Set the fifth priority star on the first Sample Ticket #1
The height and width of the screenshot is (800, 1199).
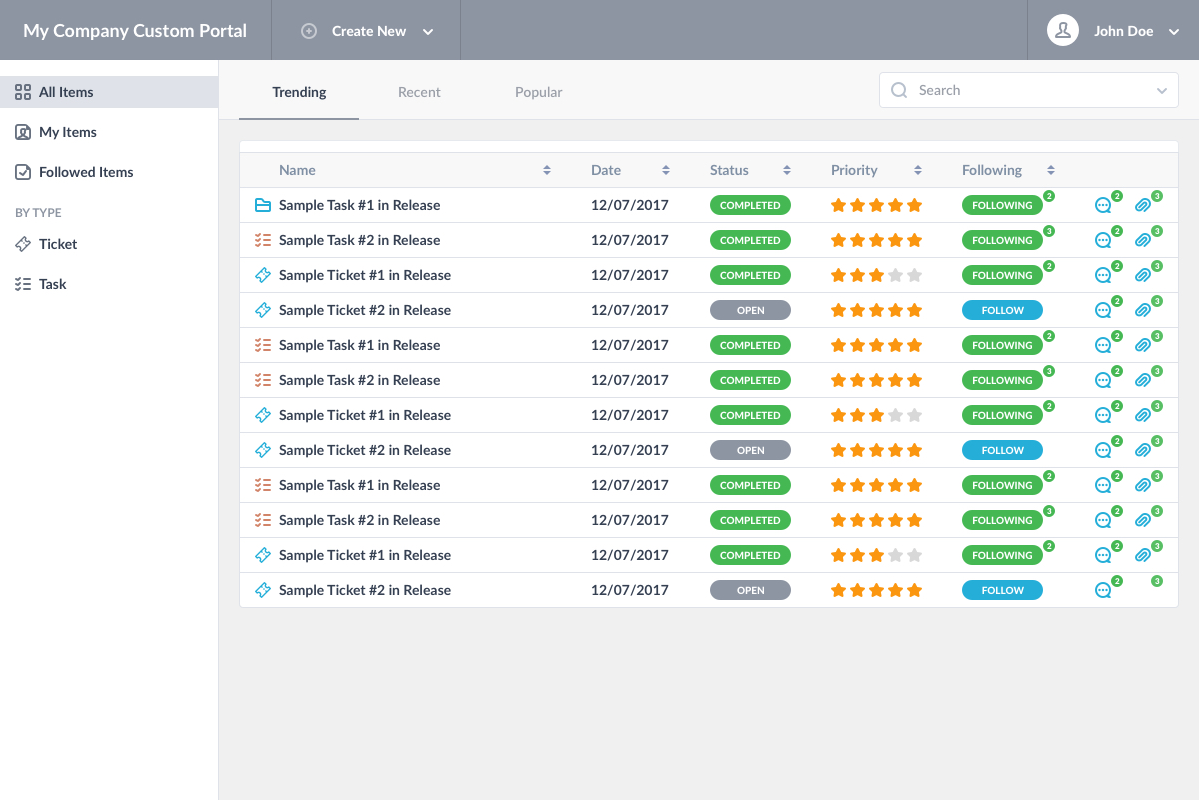(914, 275)
